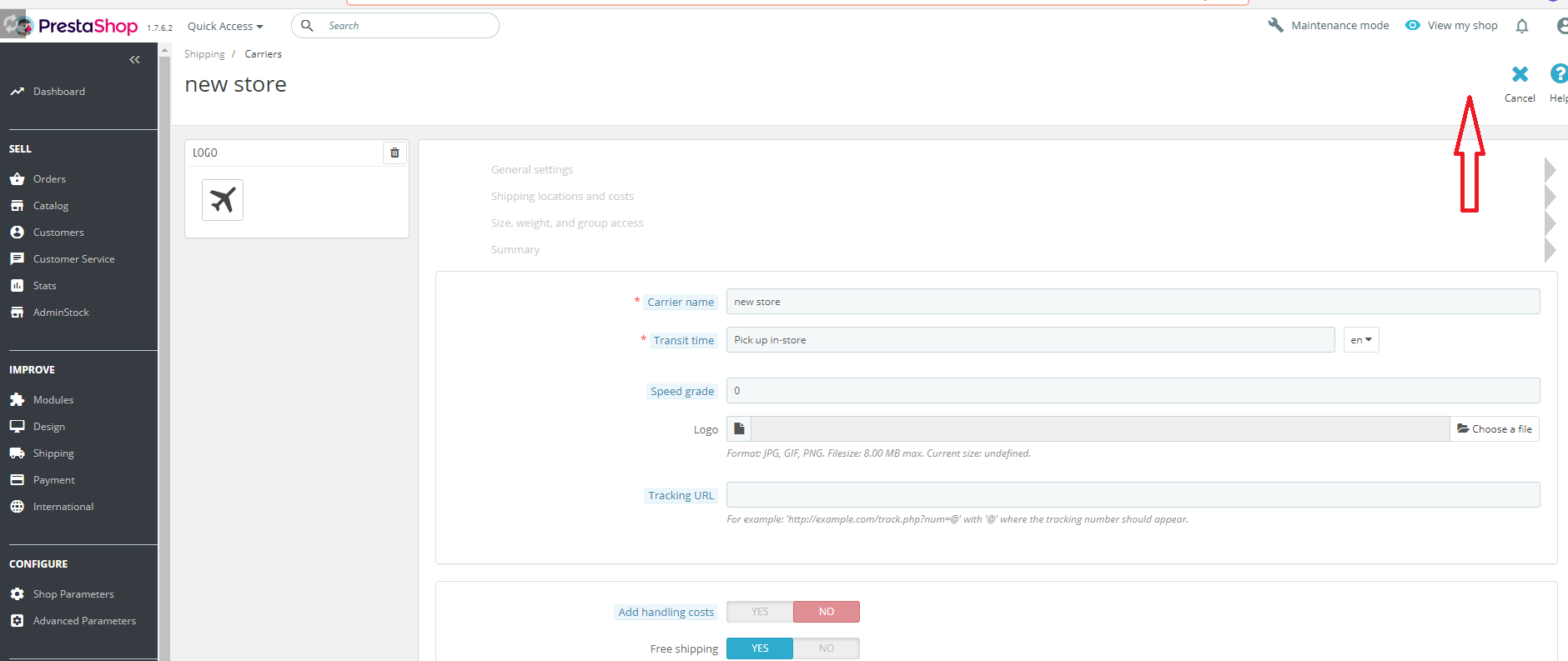
Task: Click the Shop Parameters gear icon
Action: pyautogui.click(x=17, y=594)
